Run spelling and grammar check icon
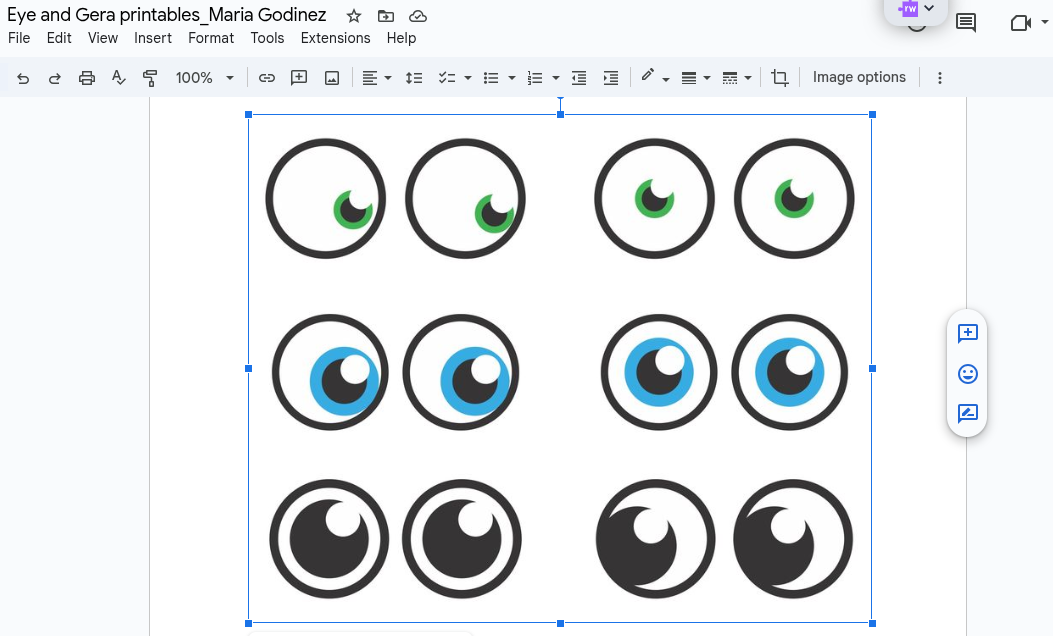The height and width of the screenshot is (636, 1053). tap(118, 78)
